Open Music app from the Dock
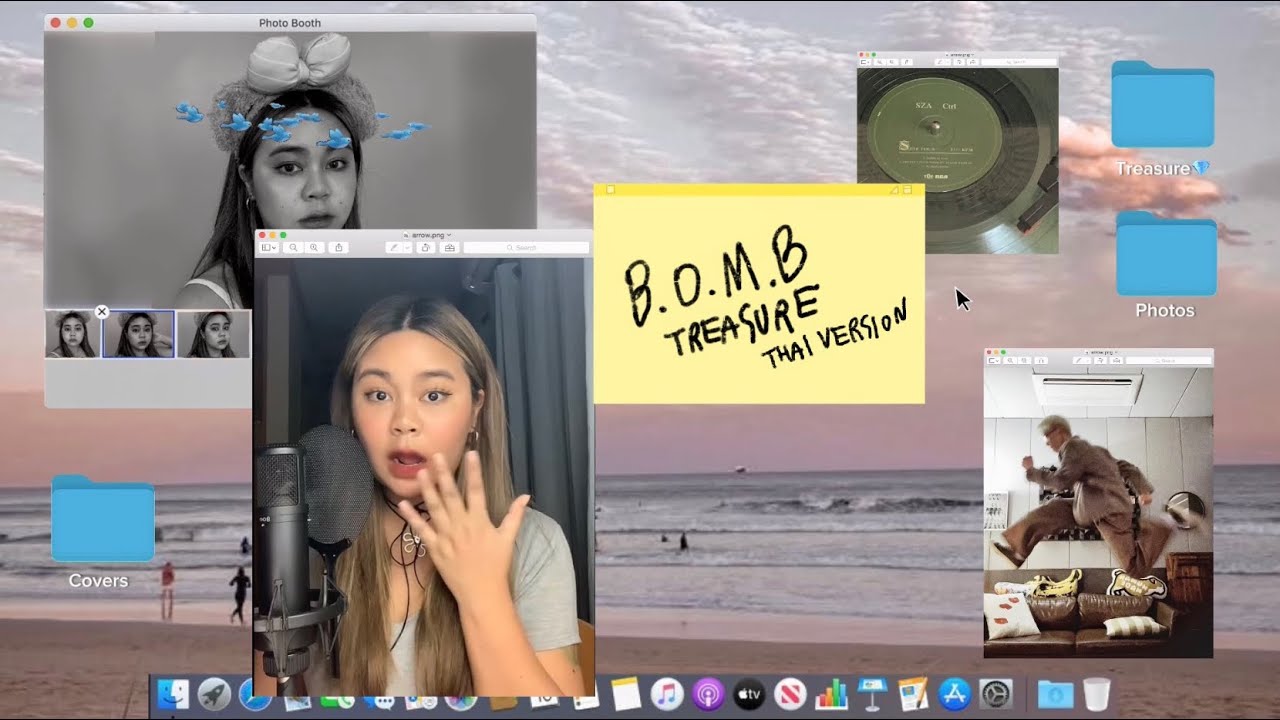This screenshot has height=720, width=1280. point(667,694)
